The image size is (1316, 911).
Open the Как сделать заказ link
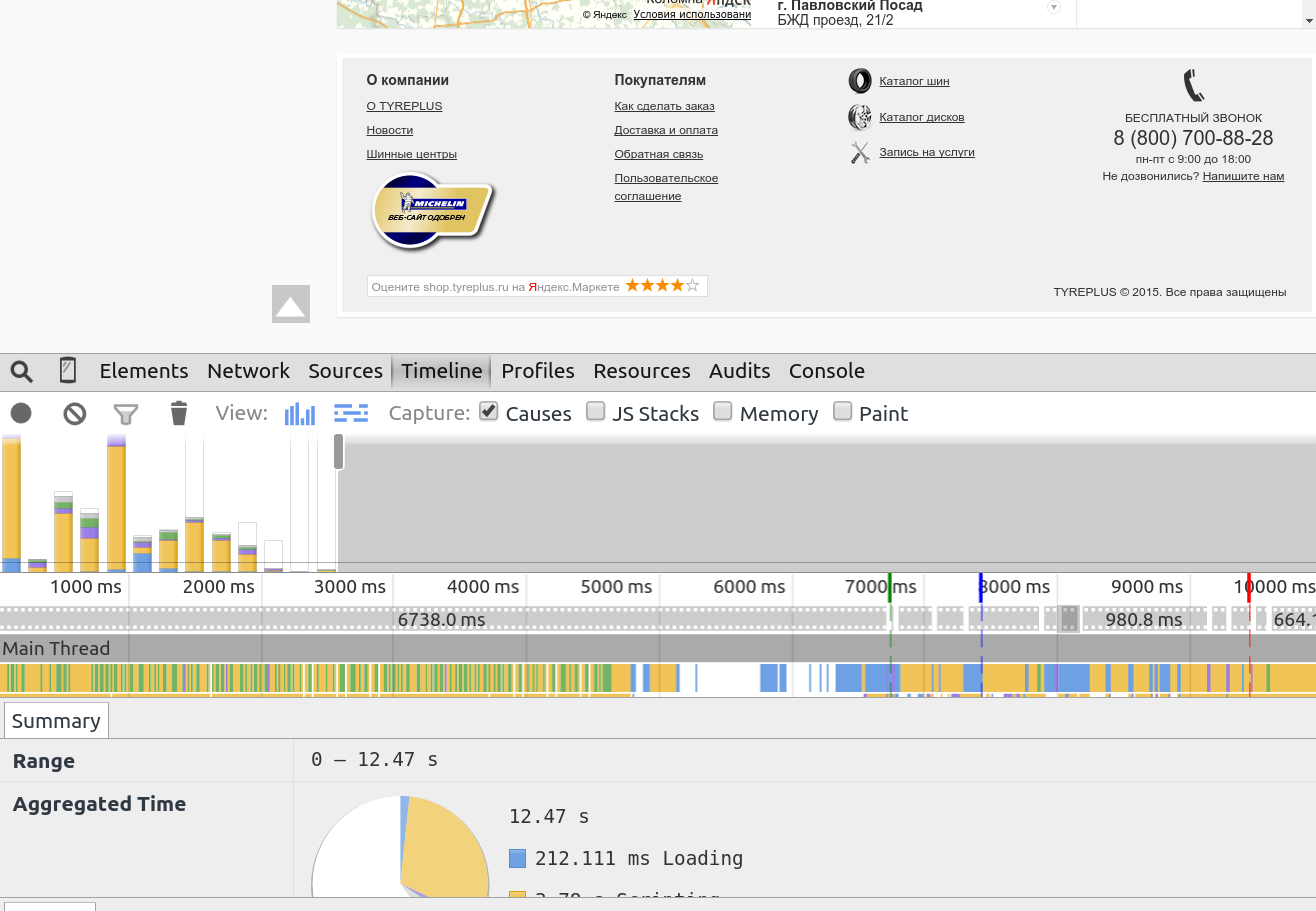(x=664, y=106)
